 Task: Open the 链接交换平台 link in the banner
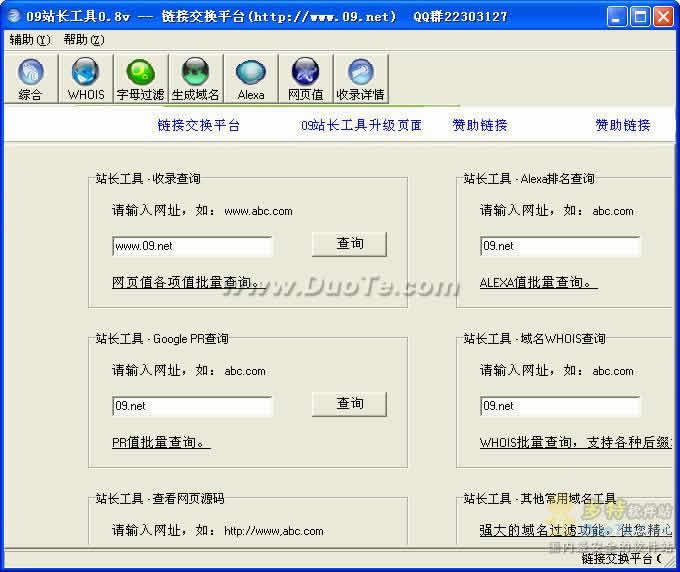click(x=199, y=125)
